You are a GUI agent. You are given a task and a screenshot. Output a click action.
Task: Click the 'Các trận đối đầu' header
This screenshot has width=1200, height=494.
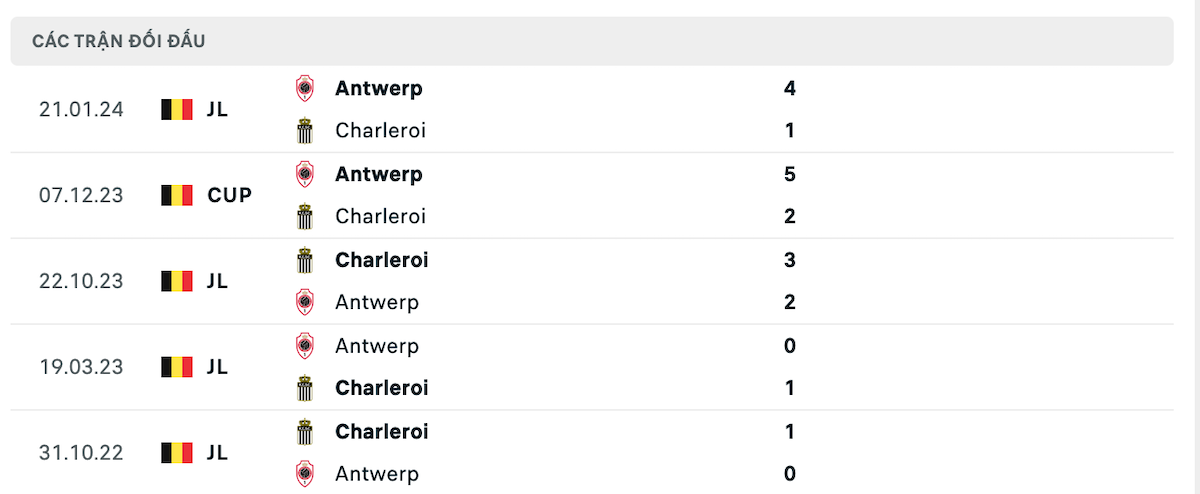click(x=119, y=41)
